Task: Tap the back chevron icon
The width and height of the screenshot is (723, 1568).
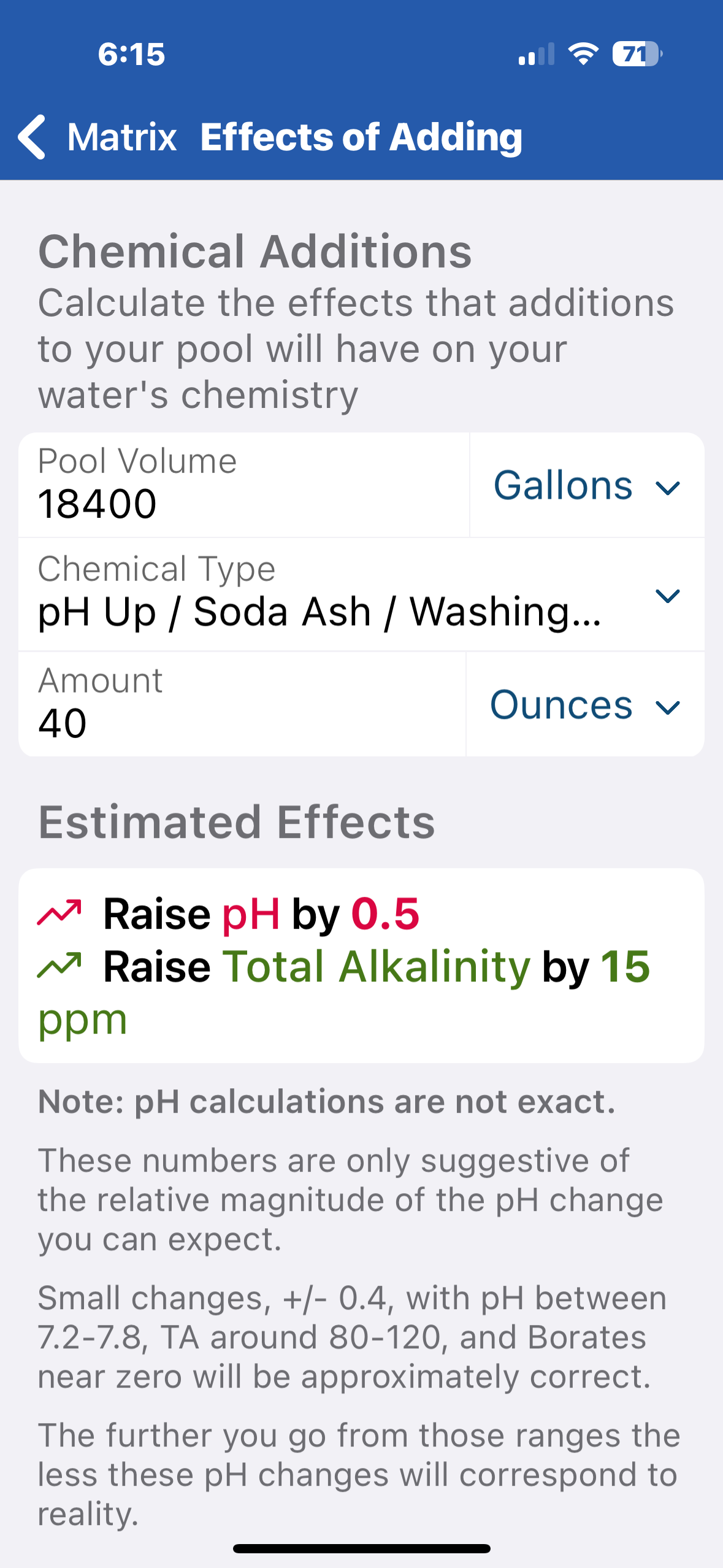Action: pyautogui.click(x=32, y=137)
